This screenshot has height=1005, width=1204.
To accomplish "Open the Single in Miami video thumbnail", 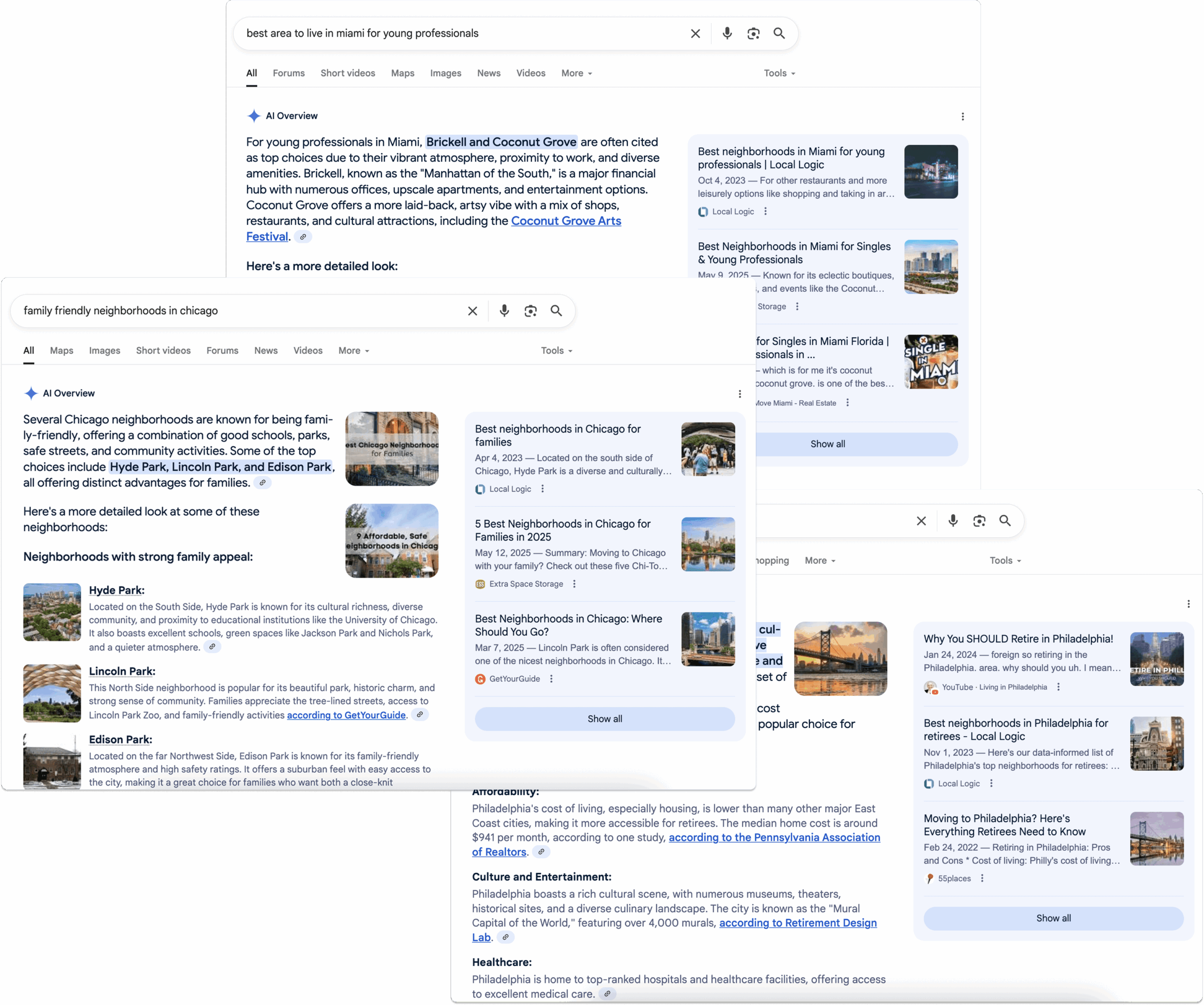I will click(931, 361).
